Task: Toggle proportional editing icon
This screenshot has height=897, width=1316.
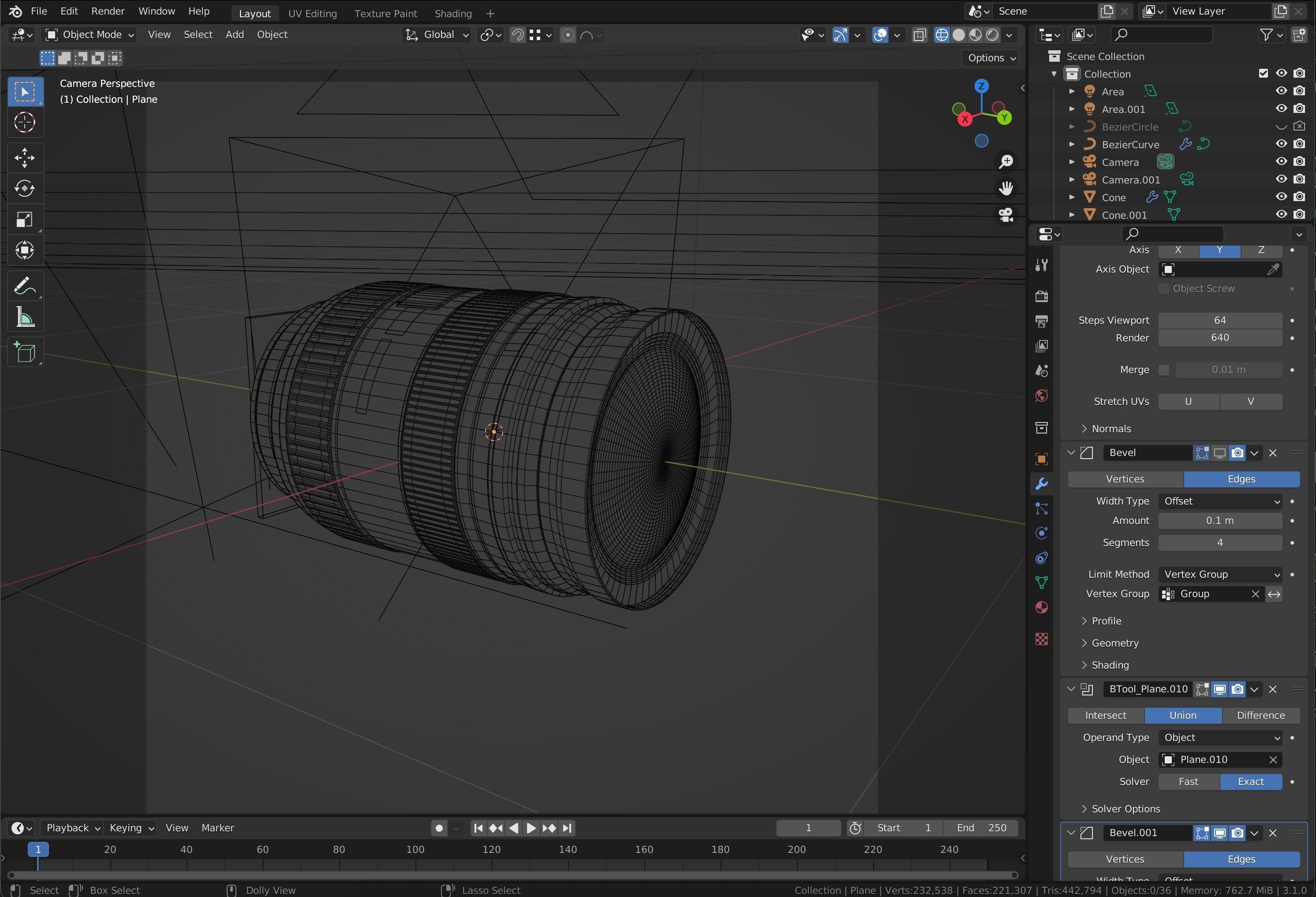Action: point(568,35)
